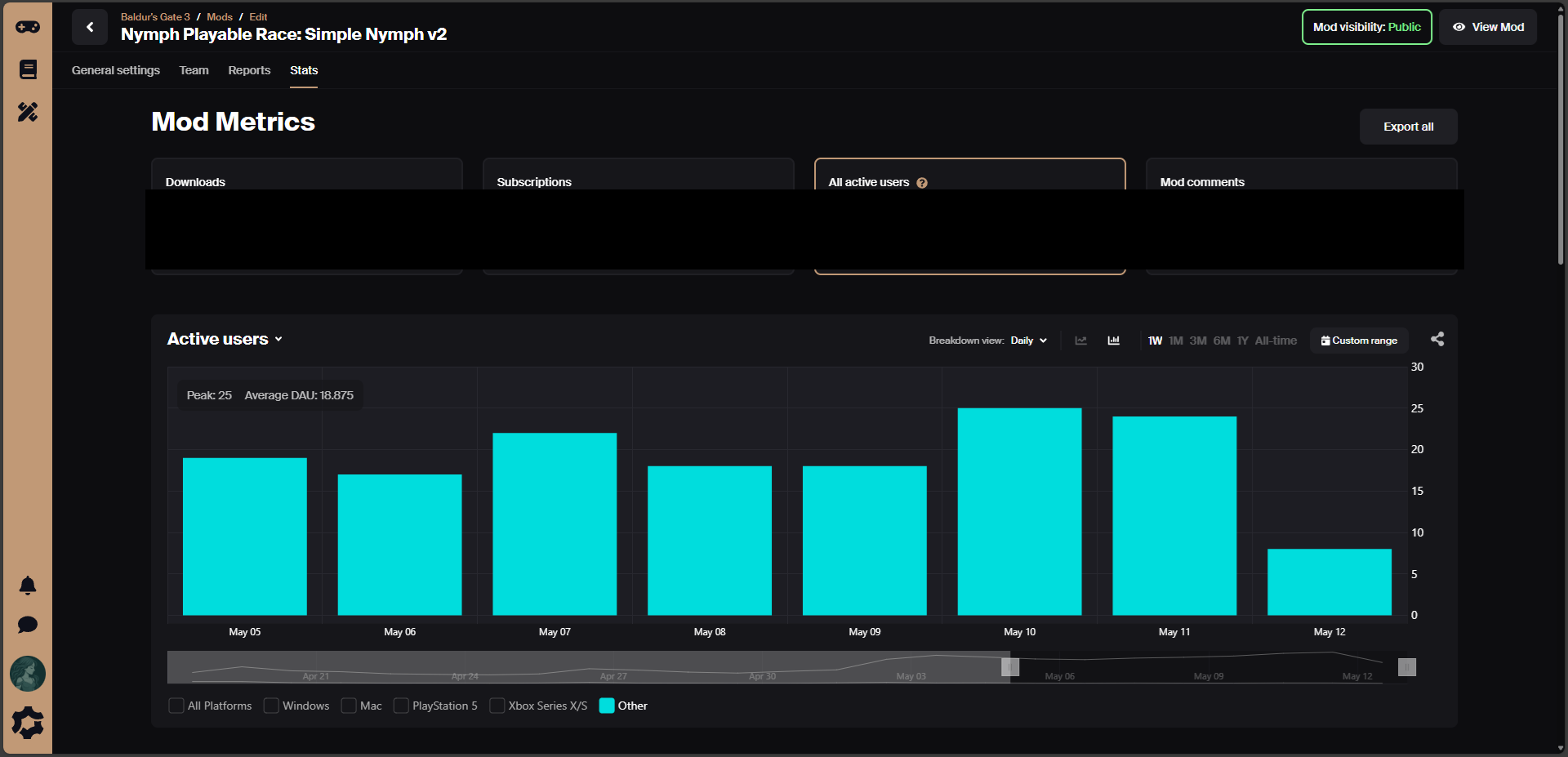The width and height of the screenshot is (1568, 757).
Task: Open notifications bell icon
Action: (x=28, y=586)
